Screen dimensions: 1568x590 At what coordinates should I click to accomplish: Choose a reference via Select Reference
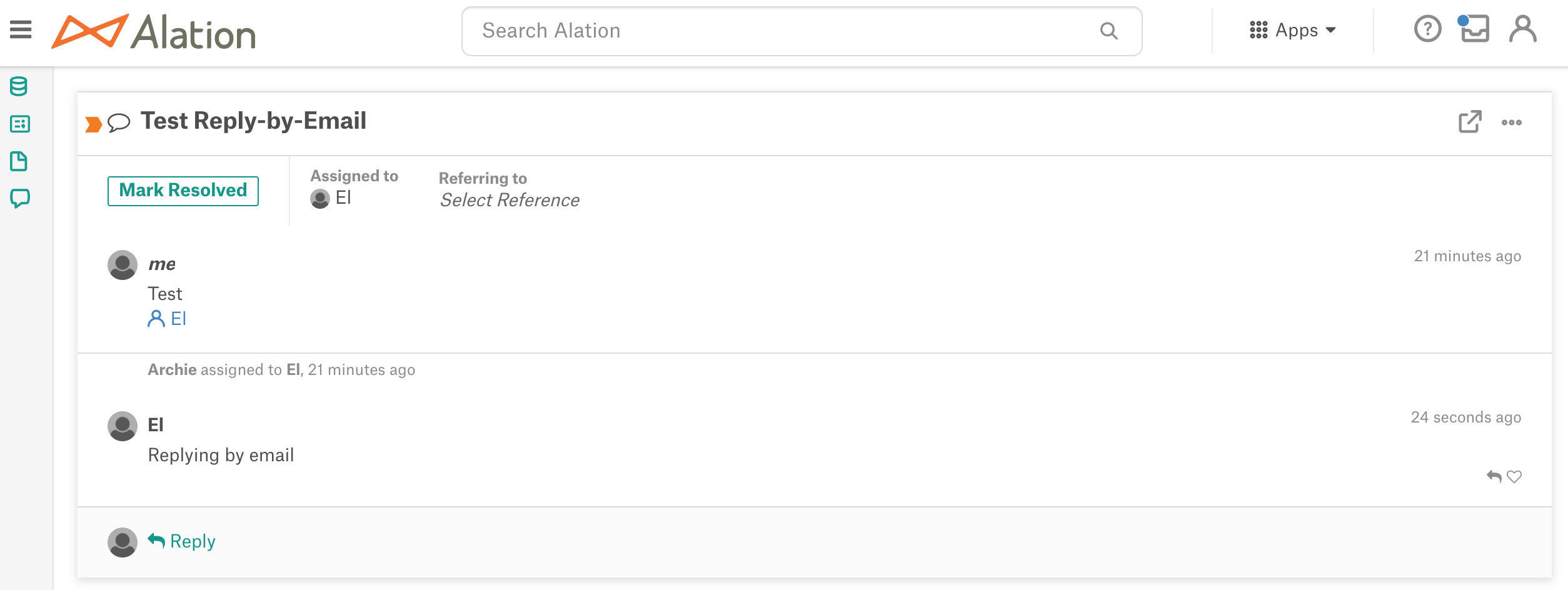(510, 200)
